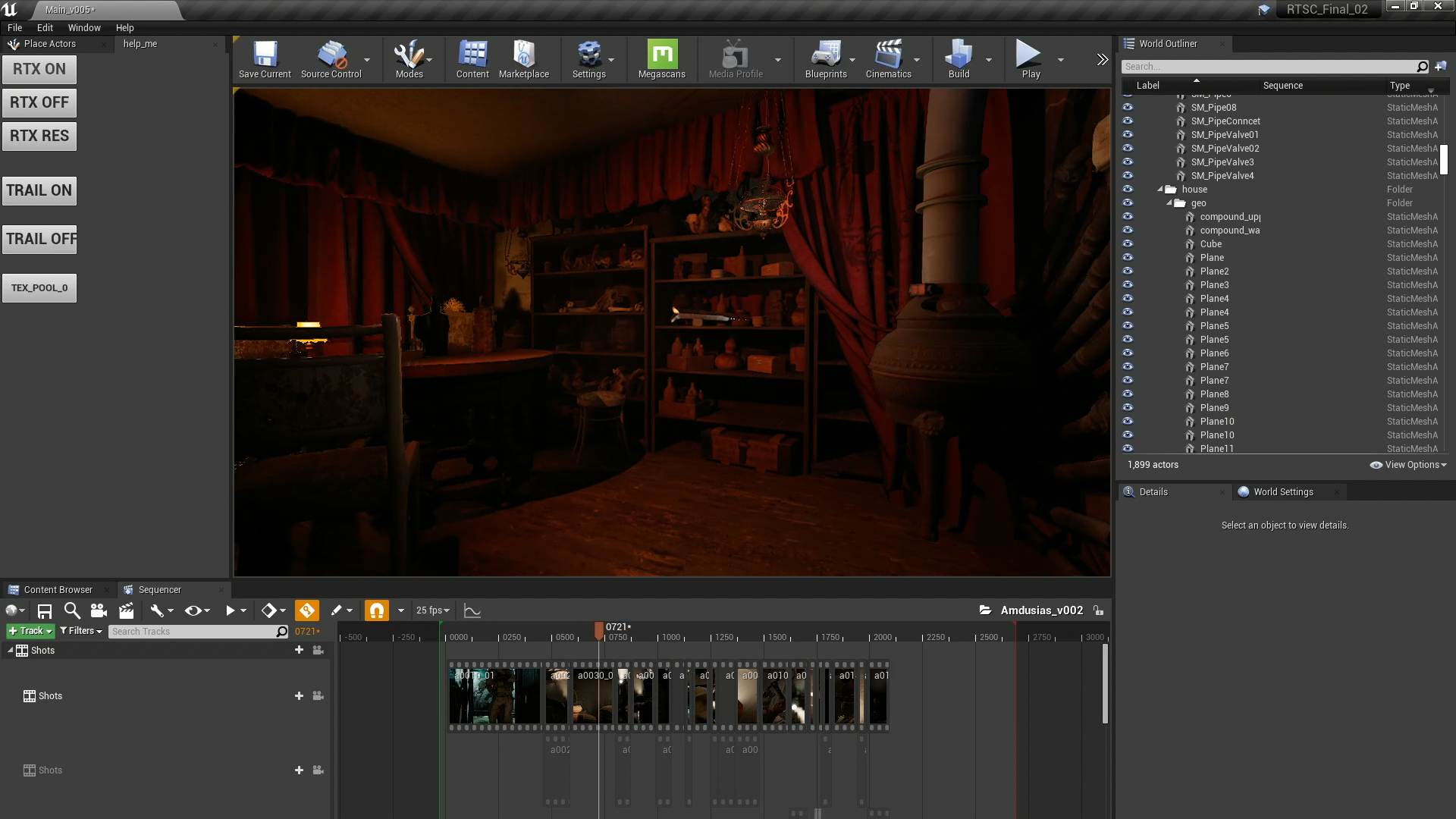
Task: Open the 25 fps frame rate dropdown
Action: [x=433, y=610]
